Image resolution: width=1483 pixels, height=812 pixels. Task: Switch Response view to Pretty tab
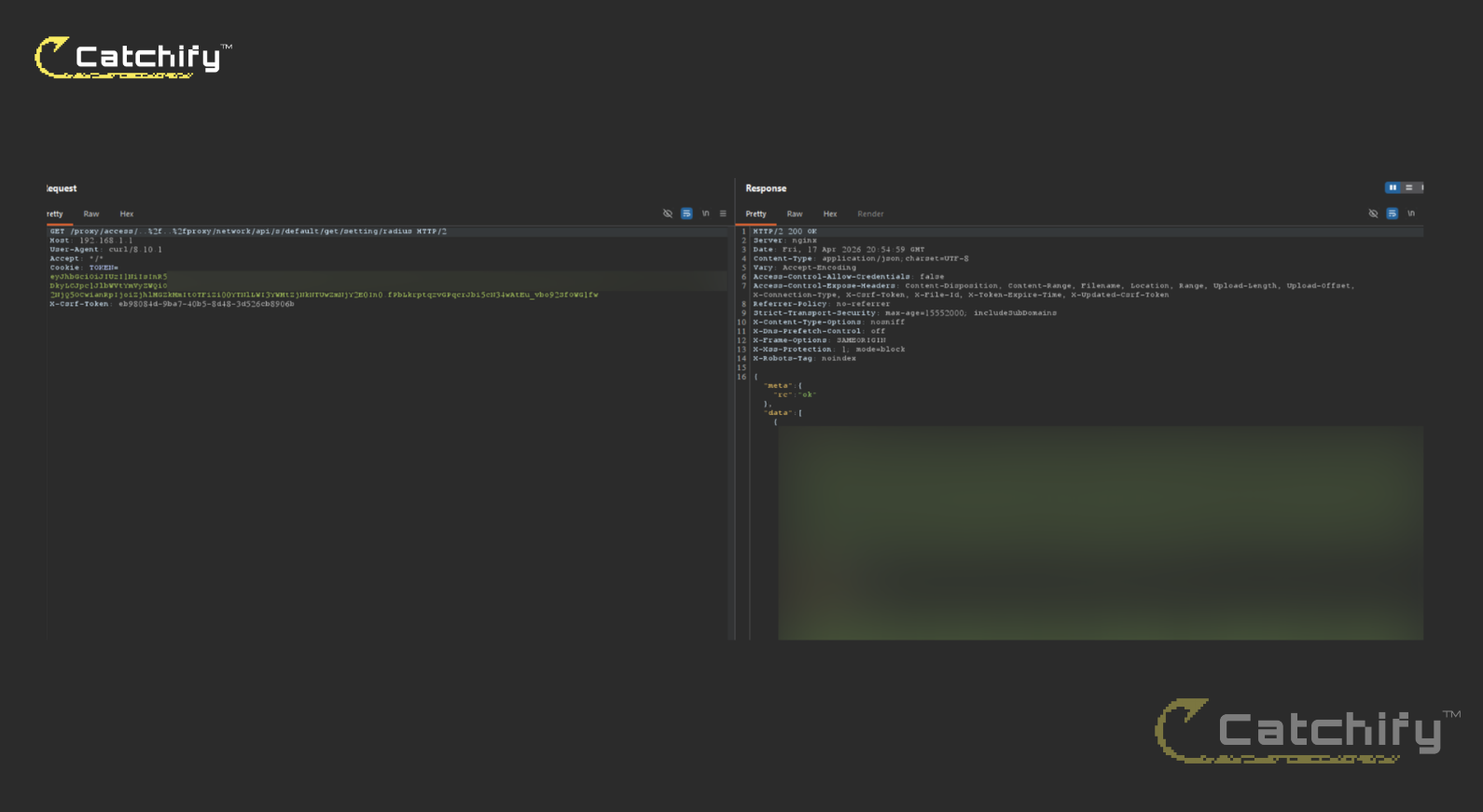click(x=755, y=213)
